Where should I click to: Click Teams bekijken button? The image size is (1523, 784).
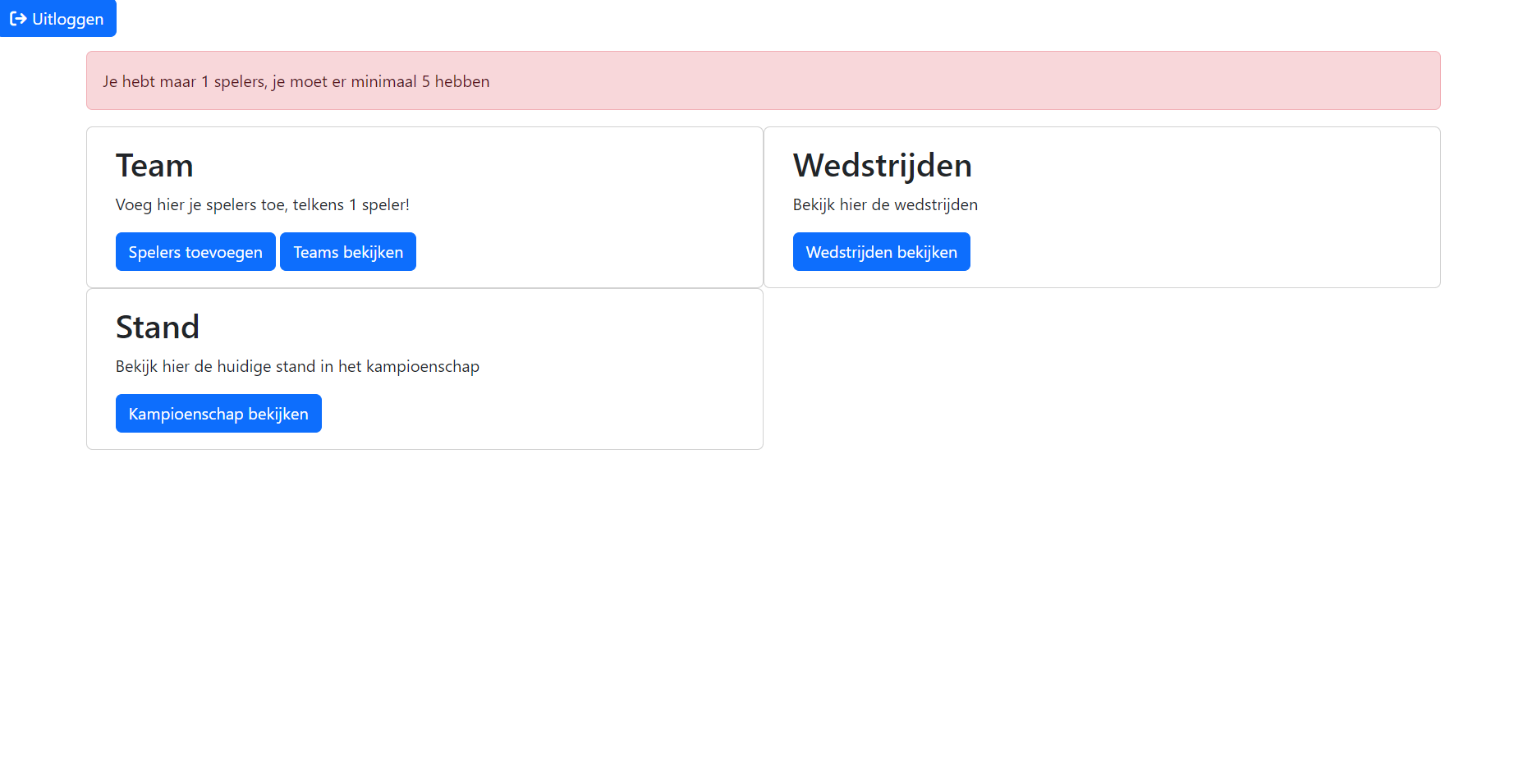coord(348,252)
